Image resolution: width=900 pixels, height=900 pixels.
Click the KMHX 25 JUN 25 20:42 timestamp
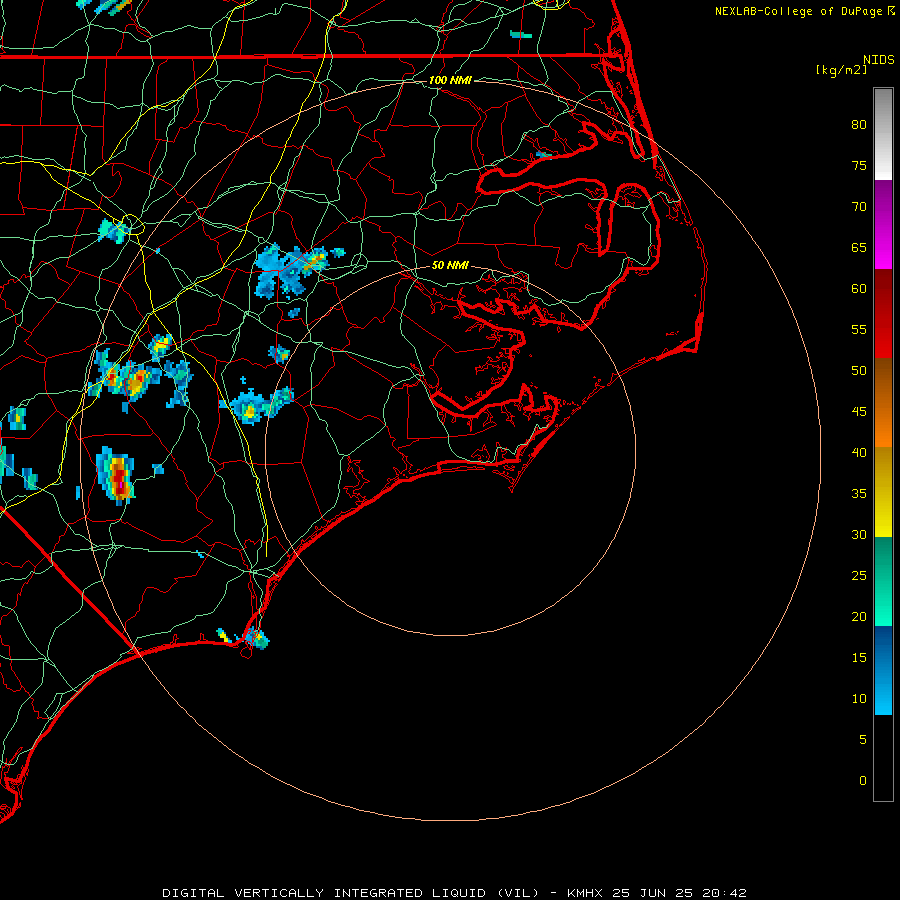(x=657, y=893)
